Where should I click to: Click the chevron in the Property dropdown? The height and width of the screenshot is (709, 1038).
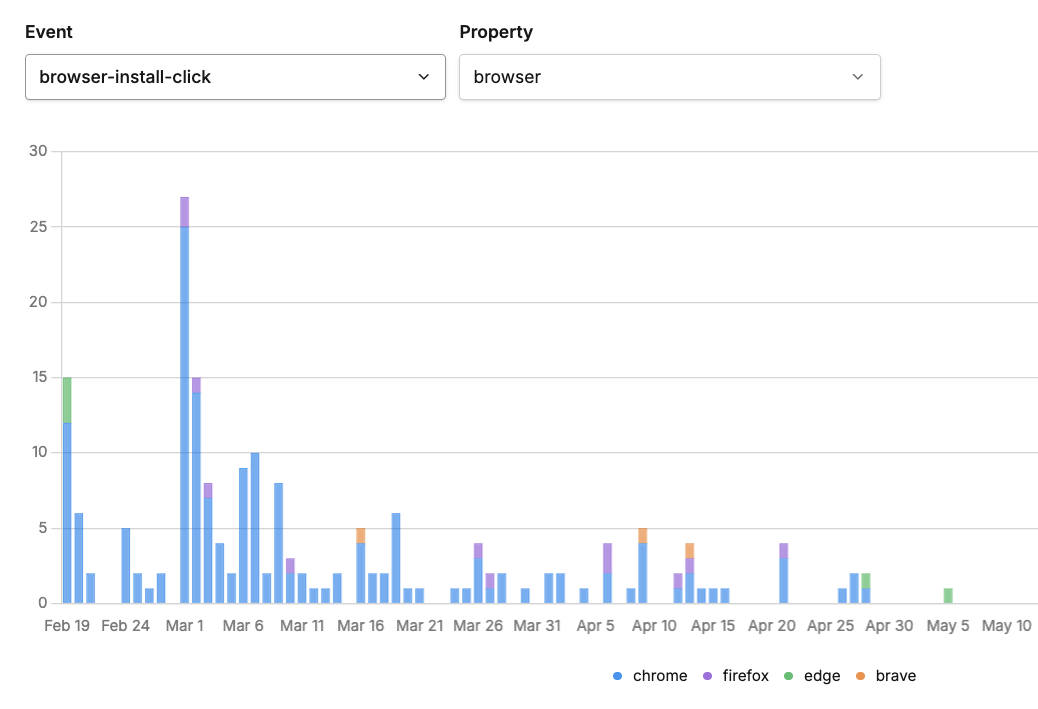857,77
